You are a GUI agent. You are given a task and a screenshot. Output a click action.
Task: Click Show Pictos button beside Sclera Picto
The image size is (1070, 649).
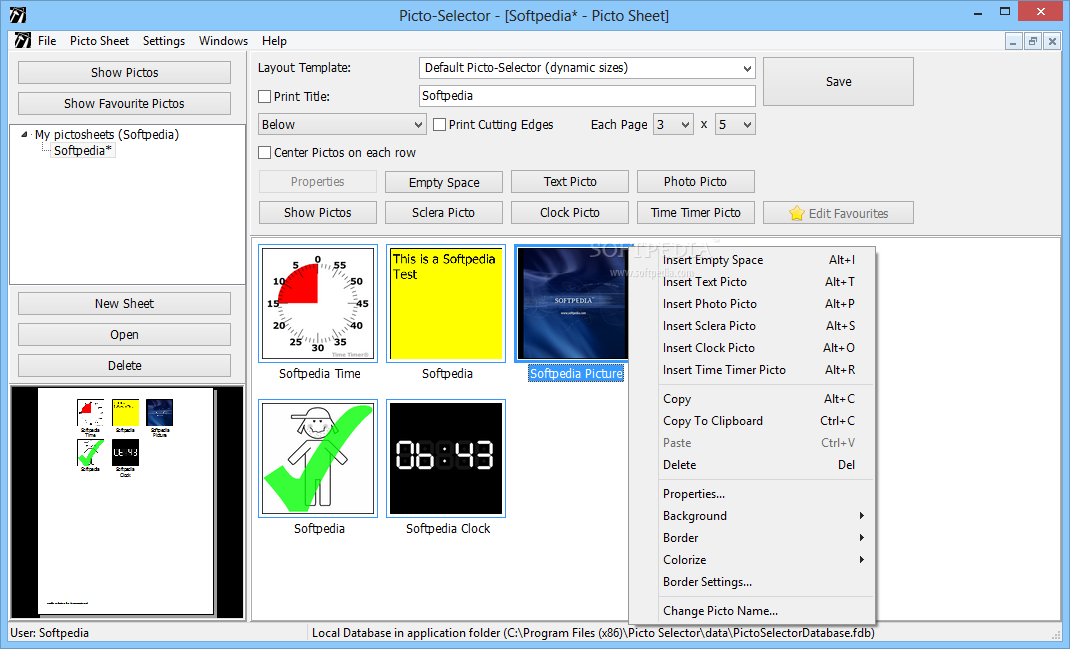point(317,212)
